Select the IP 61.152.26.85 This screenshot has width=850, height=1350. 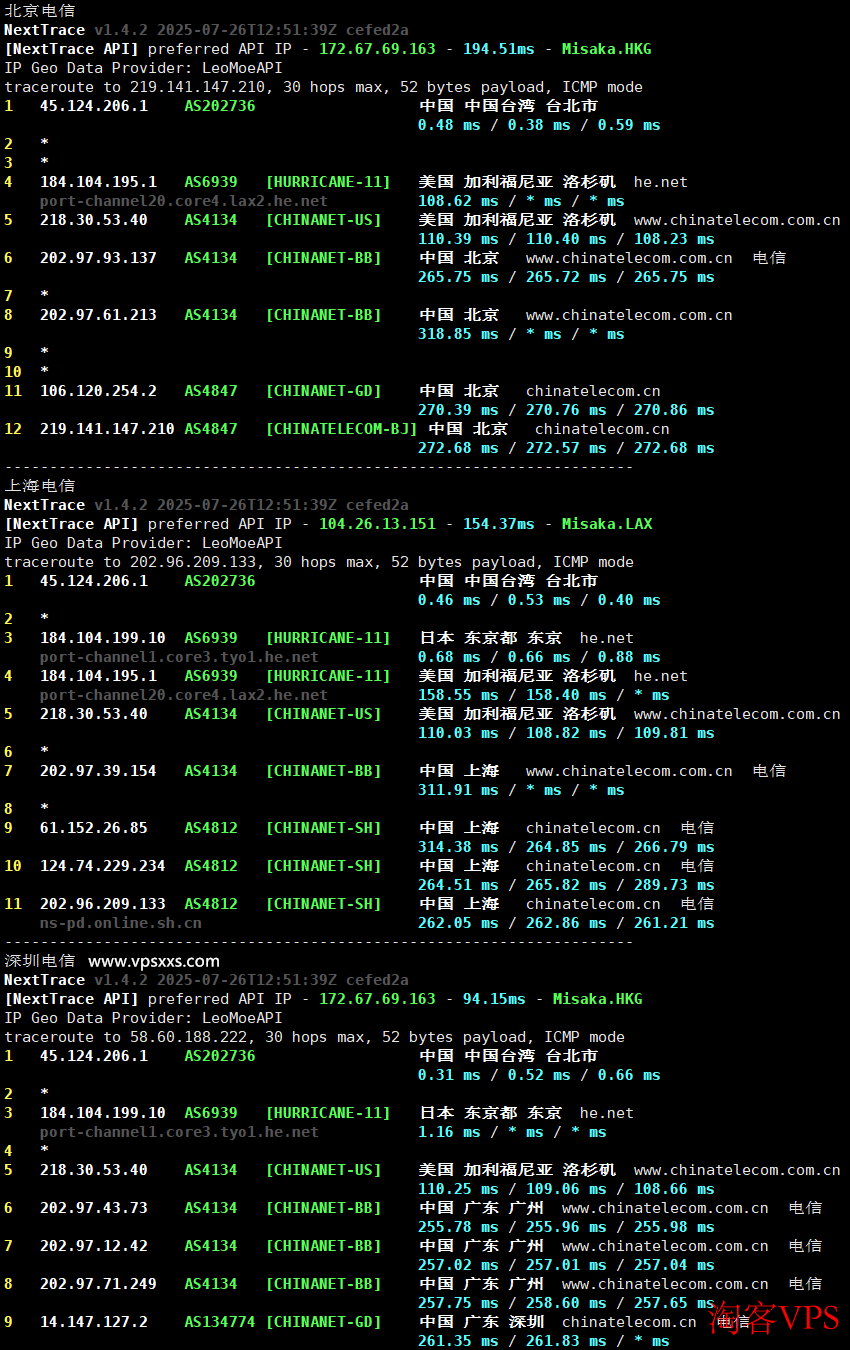[x=93, y=828]
